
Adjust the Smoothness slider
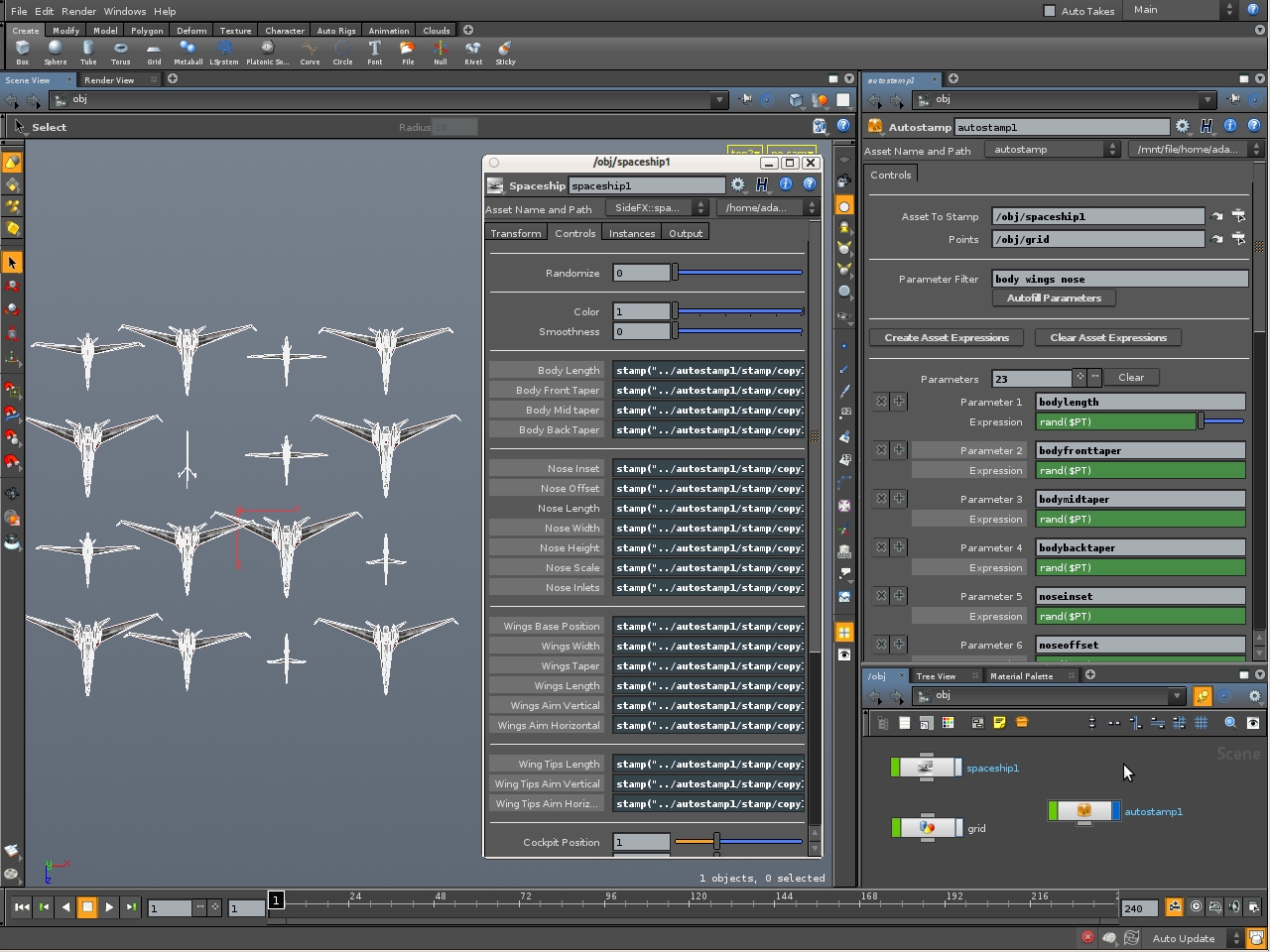click(738, 331)
